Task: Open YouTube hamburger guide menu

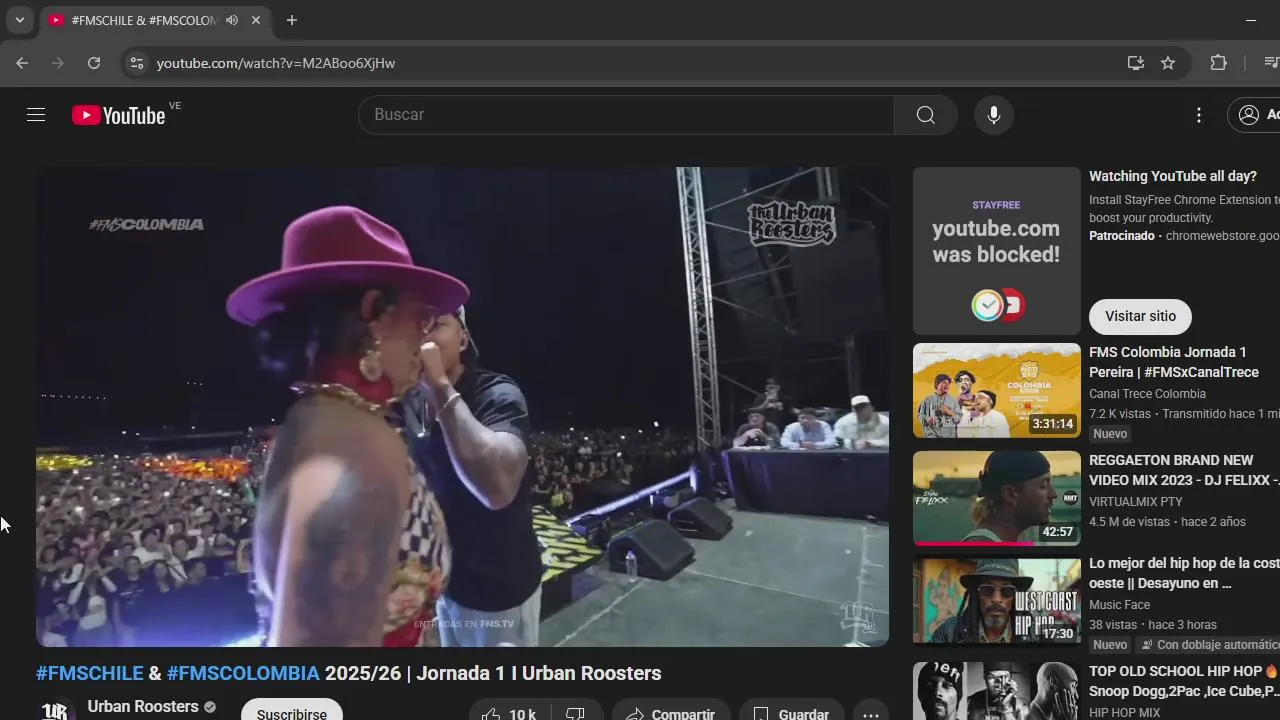Action: [36, 115]
